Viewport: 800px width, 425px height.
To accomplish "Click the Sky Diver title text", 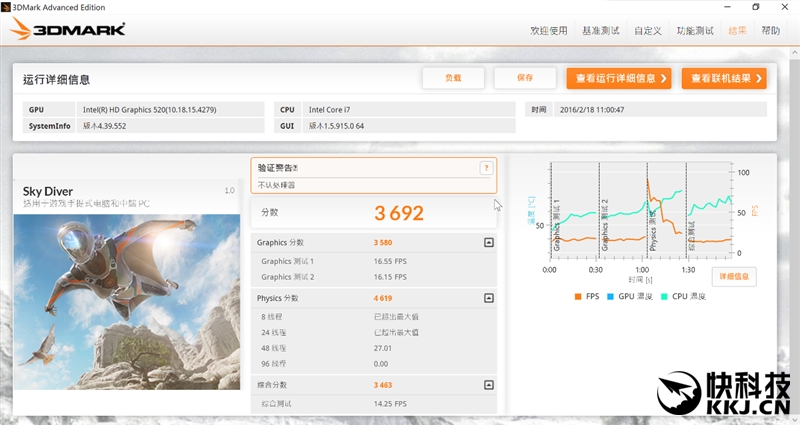I will point(48,191).
